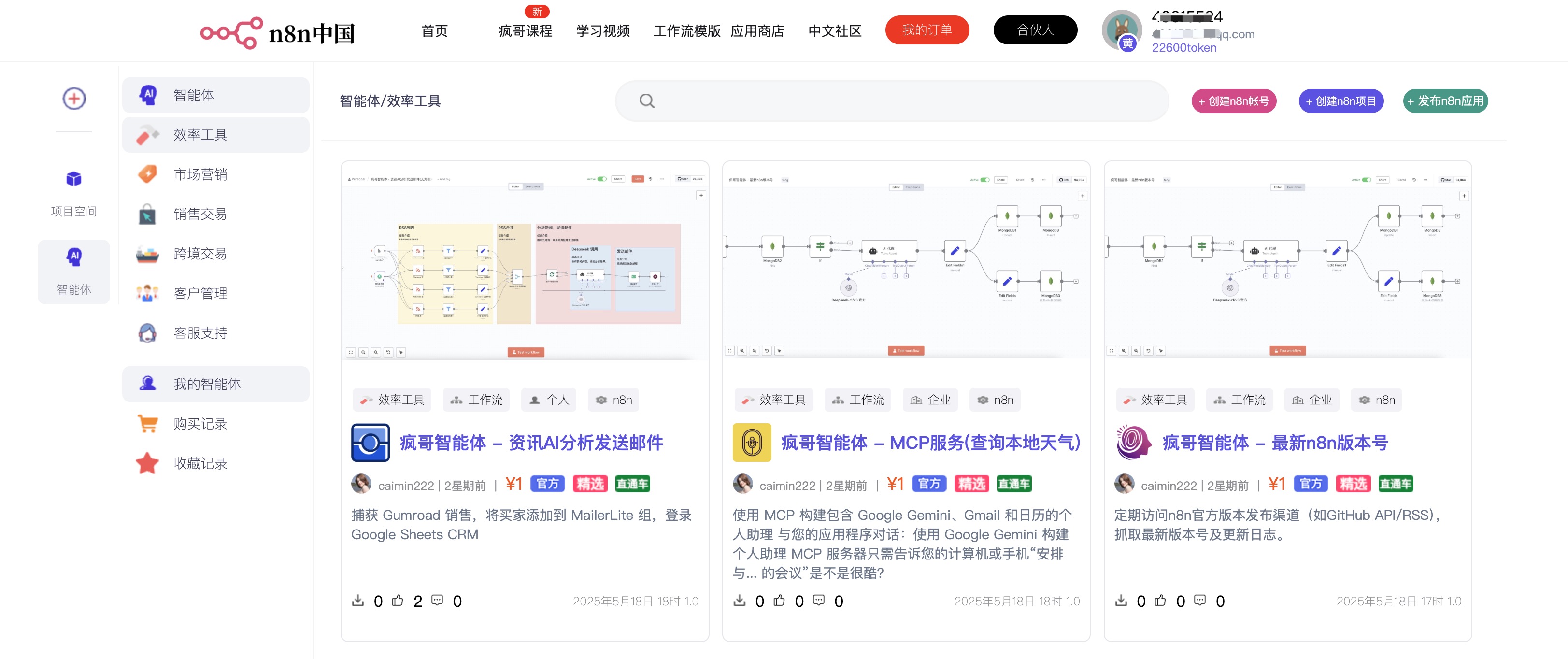Open 收藏记录 in sidebar
The height and width of the screenshot is (659, 1568).
pyautogui.click(x=215, y=463)
